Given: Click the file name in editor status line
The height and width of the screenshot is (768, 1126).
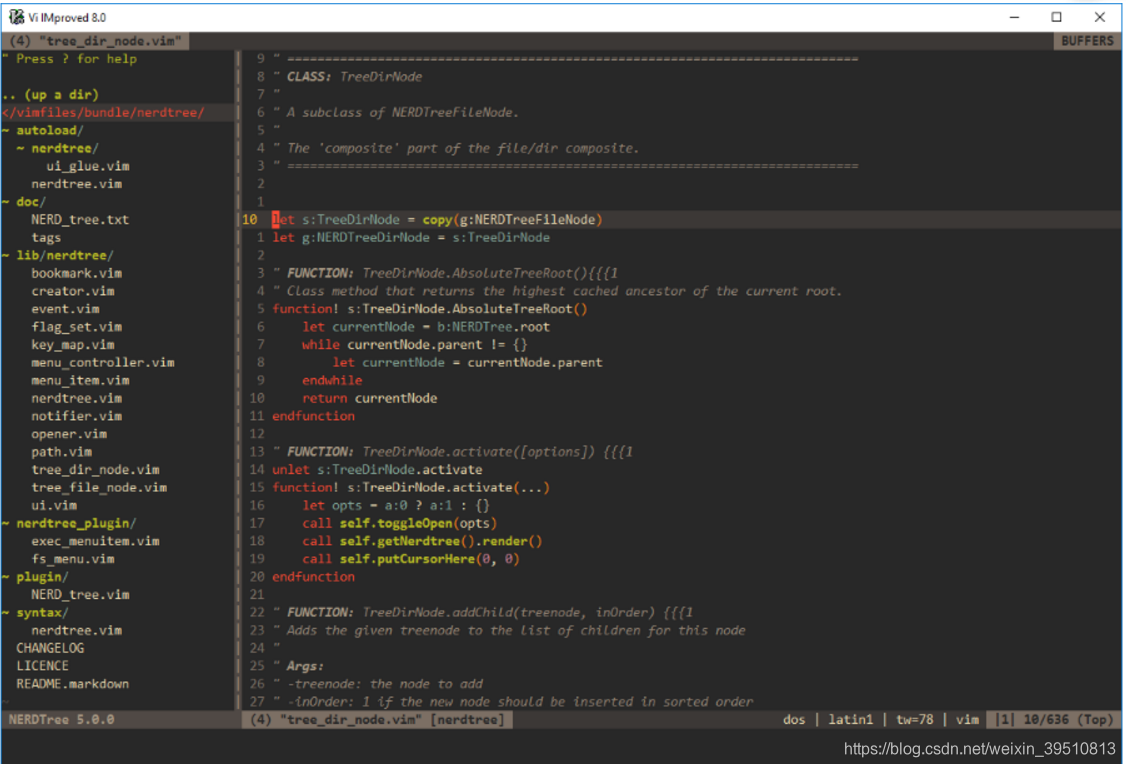Looking at the screenshot, I should pyautogui.click(x=349, y=720).
